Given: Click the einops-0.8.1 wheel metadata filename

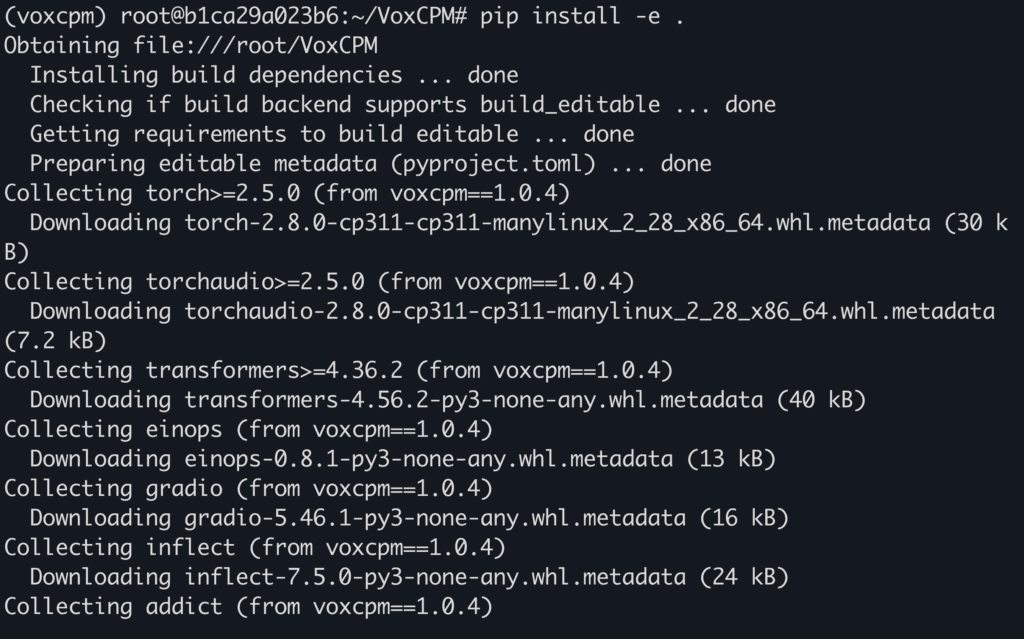Looking at the screenshot, I should pos(429,459).
